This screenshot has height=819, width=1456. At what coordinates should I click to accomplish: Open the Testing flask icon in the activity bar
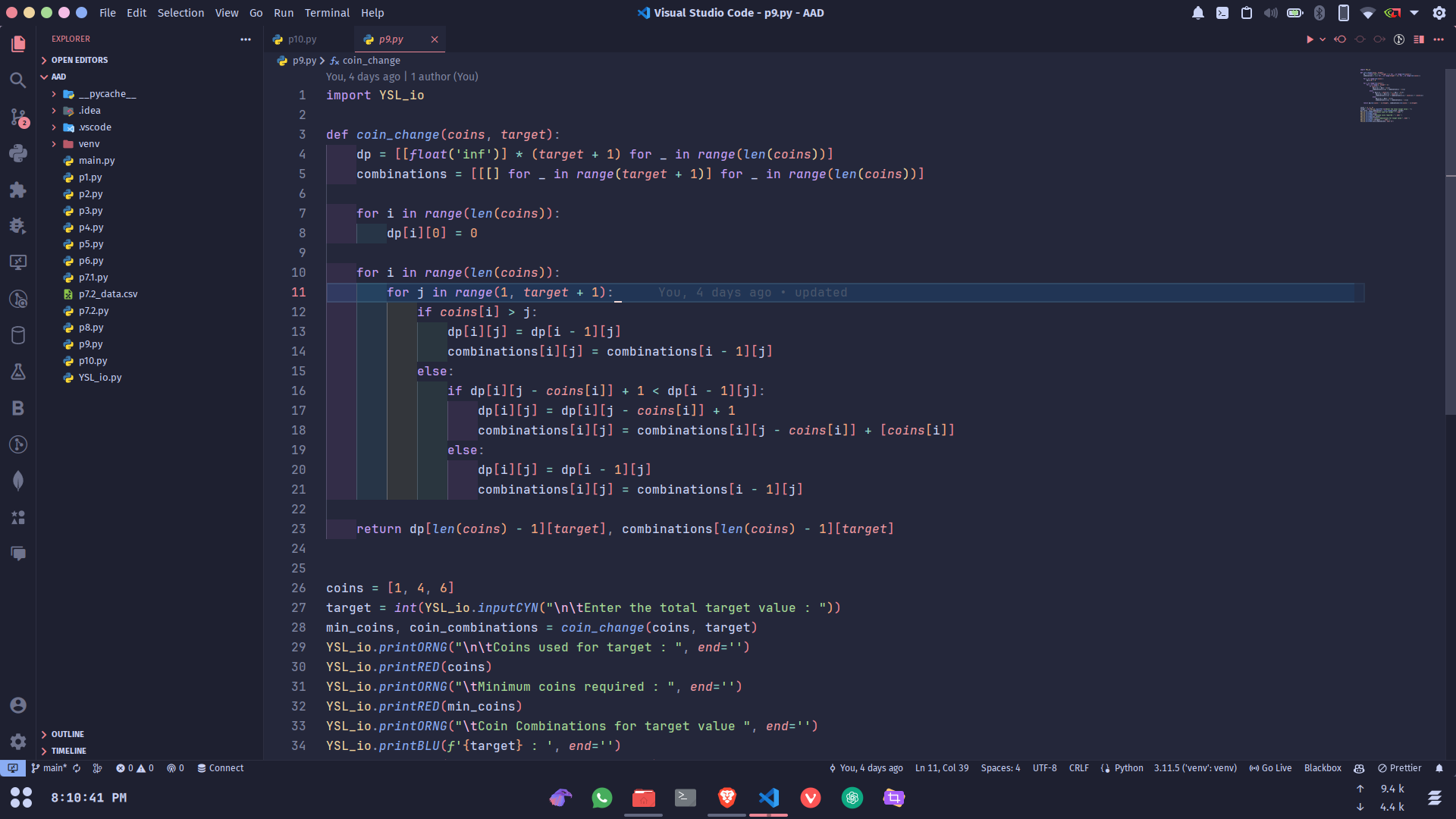pos(18,372)
